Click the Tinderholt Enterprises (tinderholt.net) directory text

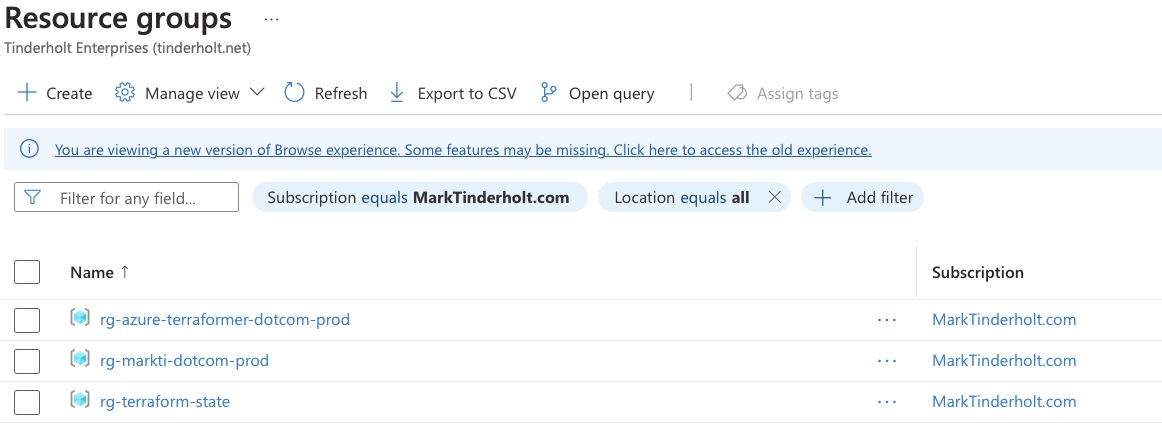coord(127,48)
